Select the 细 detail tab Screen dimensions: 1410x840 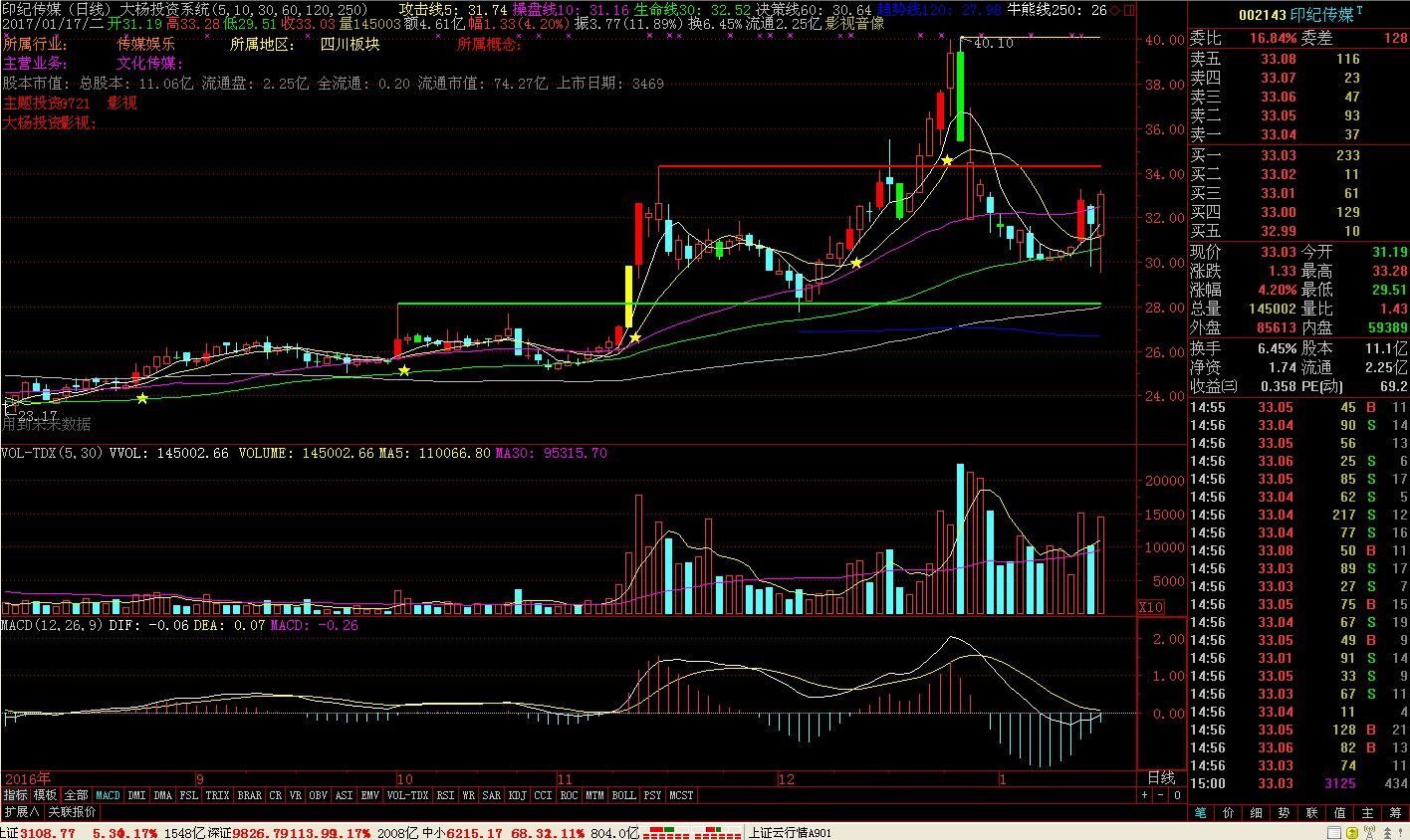coord(1257,812)
